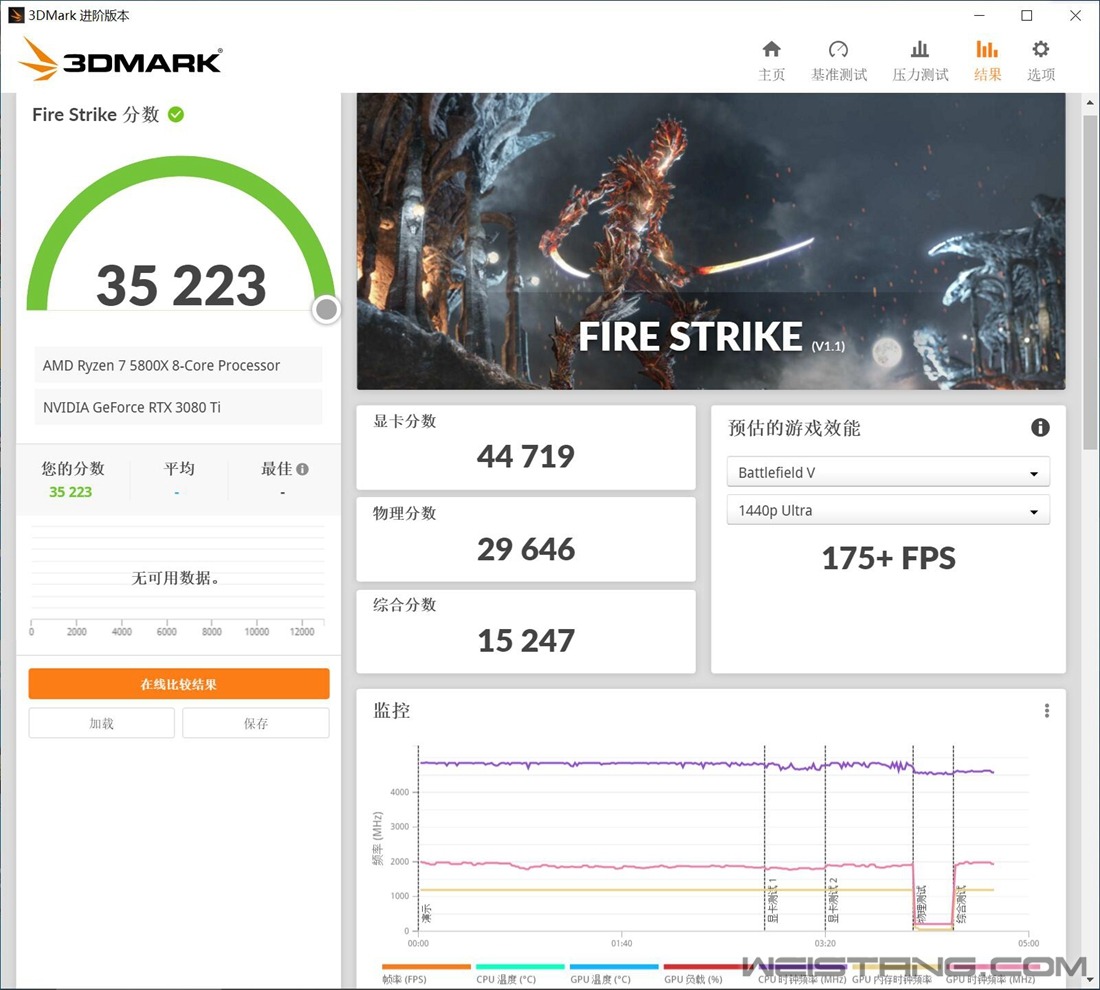Click the green validation checkmark beside Fire Strike 分数
Image resolution: width=1100 pixels, height=990 pixels.
click(x=176, y=114)
